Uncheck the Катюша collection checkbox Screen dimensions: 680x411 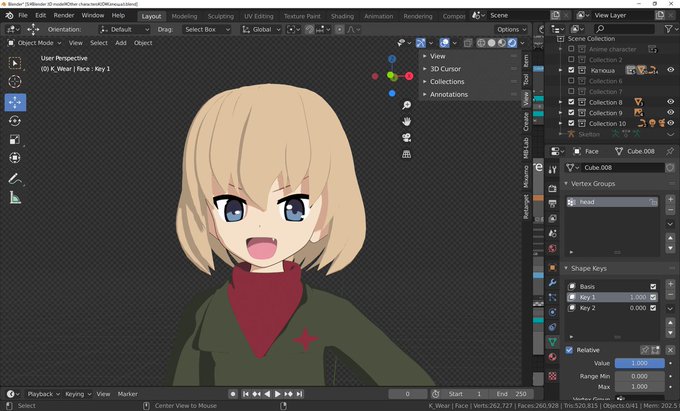(571, 70)
